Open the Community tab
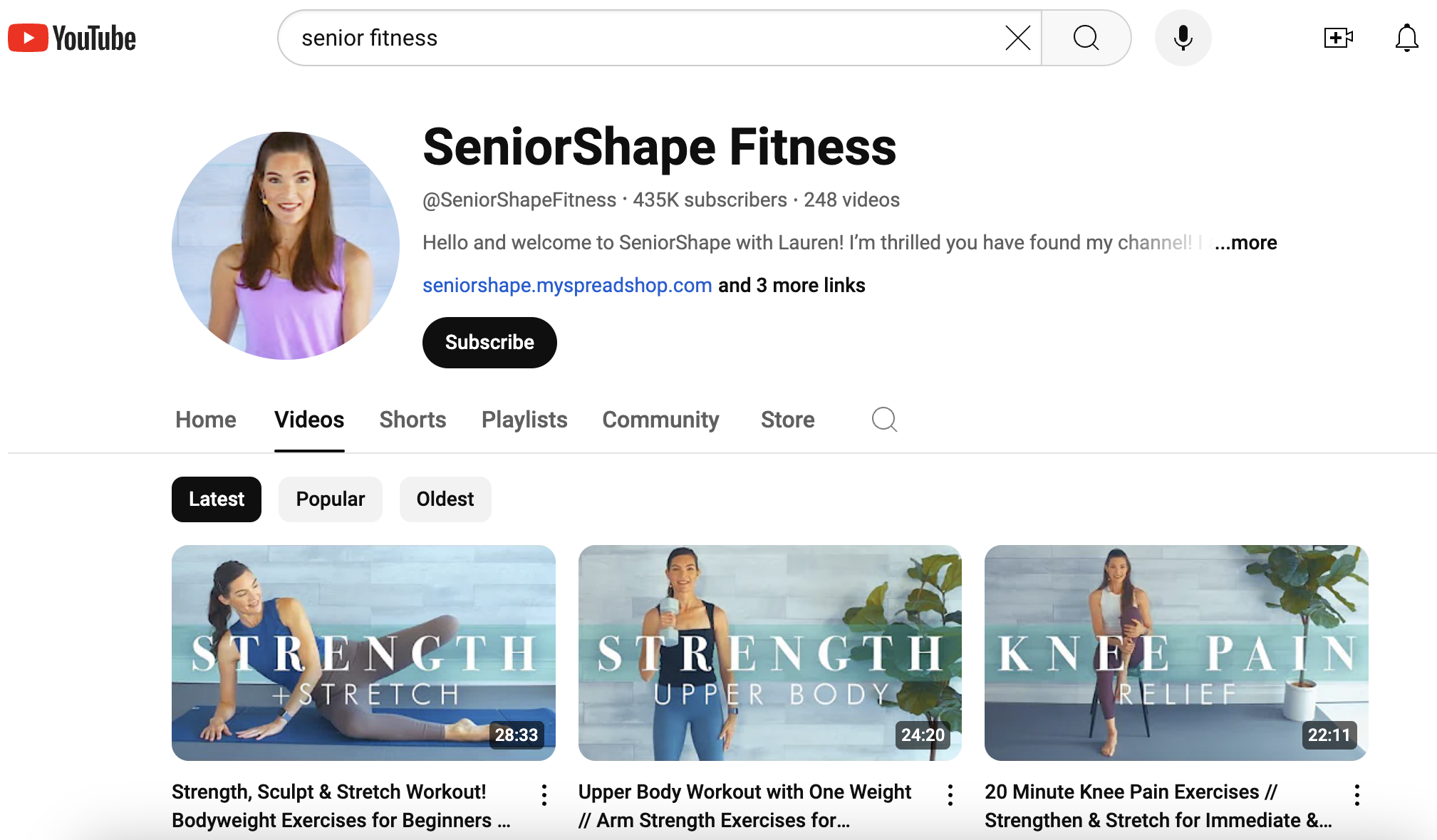The width and height of the screenshot is (1437, 840). [x=660, y=420]
